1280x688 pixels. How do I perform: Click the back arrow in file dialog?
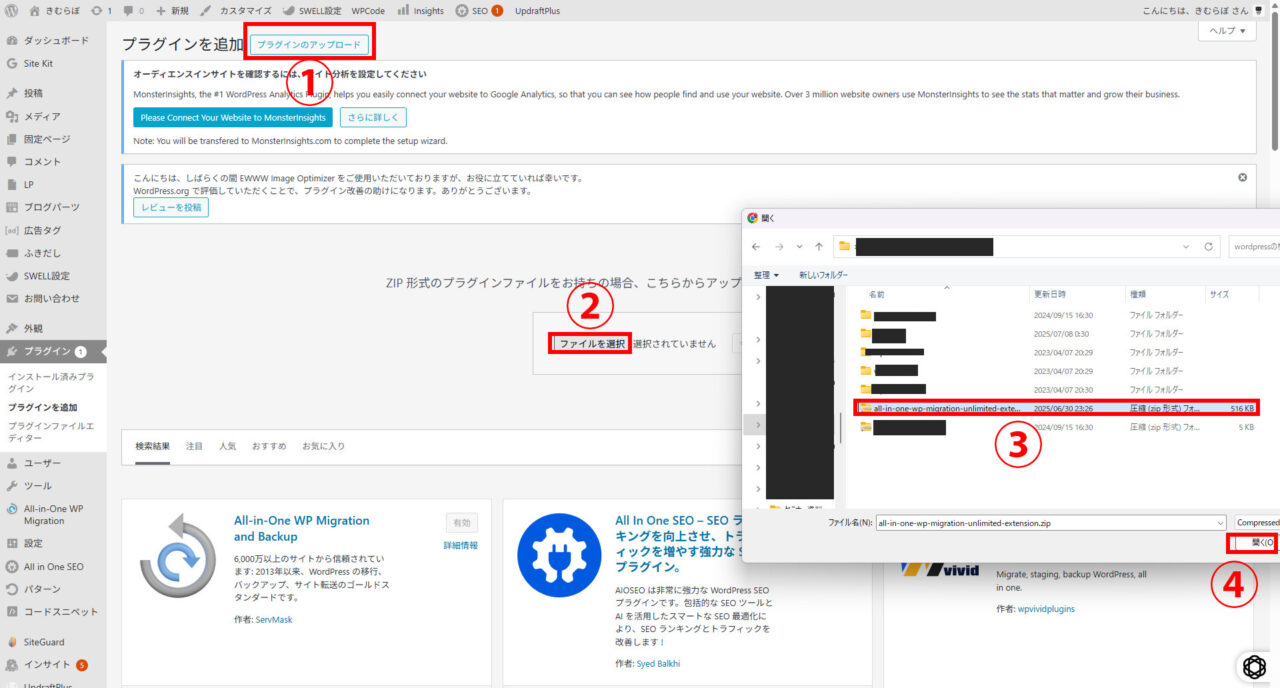[x=756, y=246]
